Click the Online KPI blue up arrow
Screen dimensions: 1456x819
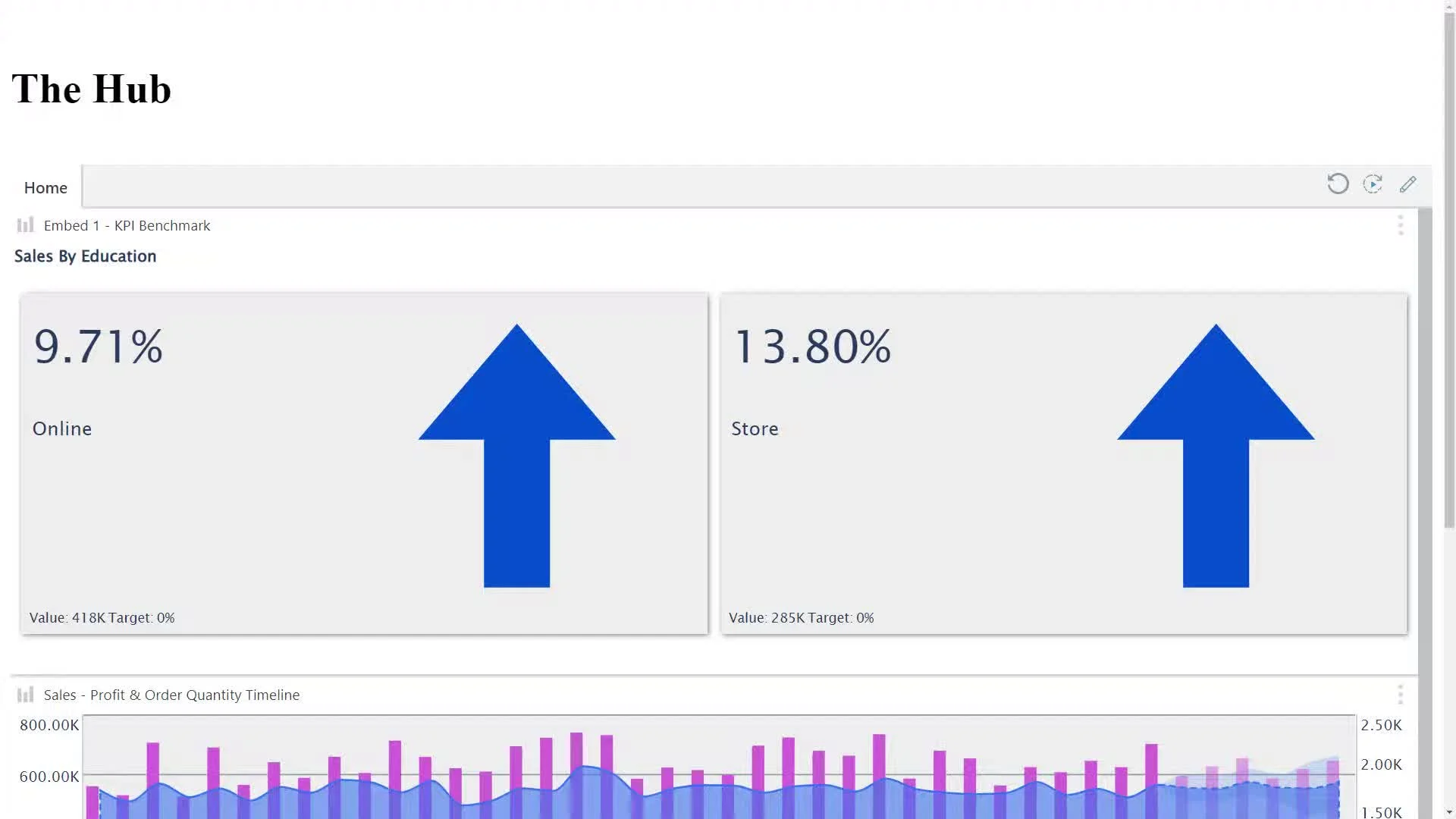(516, 455)
